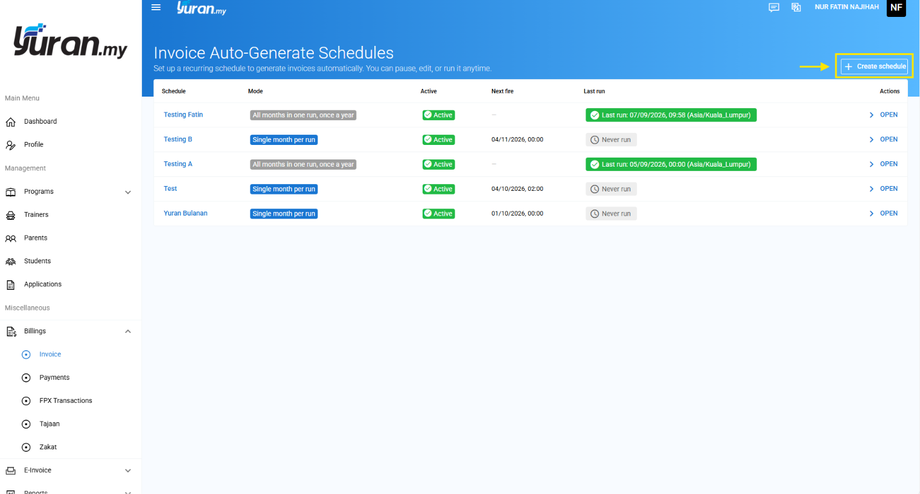Click the next fire date 01/10/2026, 00:00
Image resolution: width=920 pixels, height=494 pixels.
[517, 214]
